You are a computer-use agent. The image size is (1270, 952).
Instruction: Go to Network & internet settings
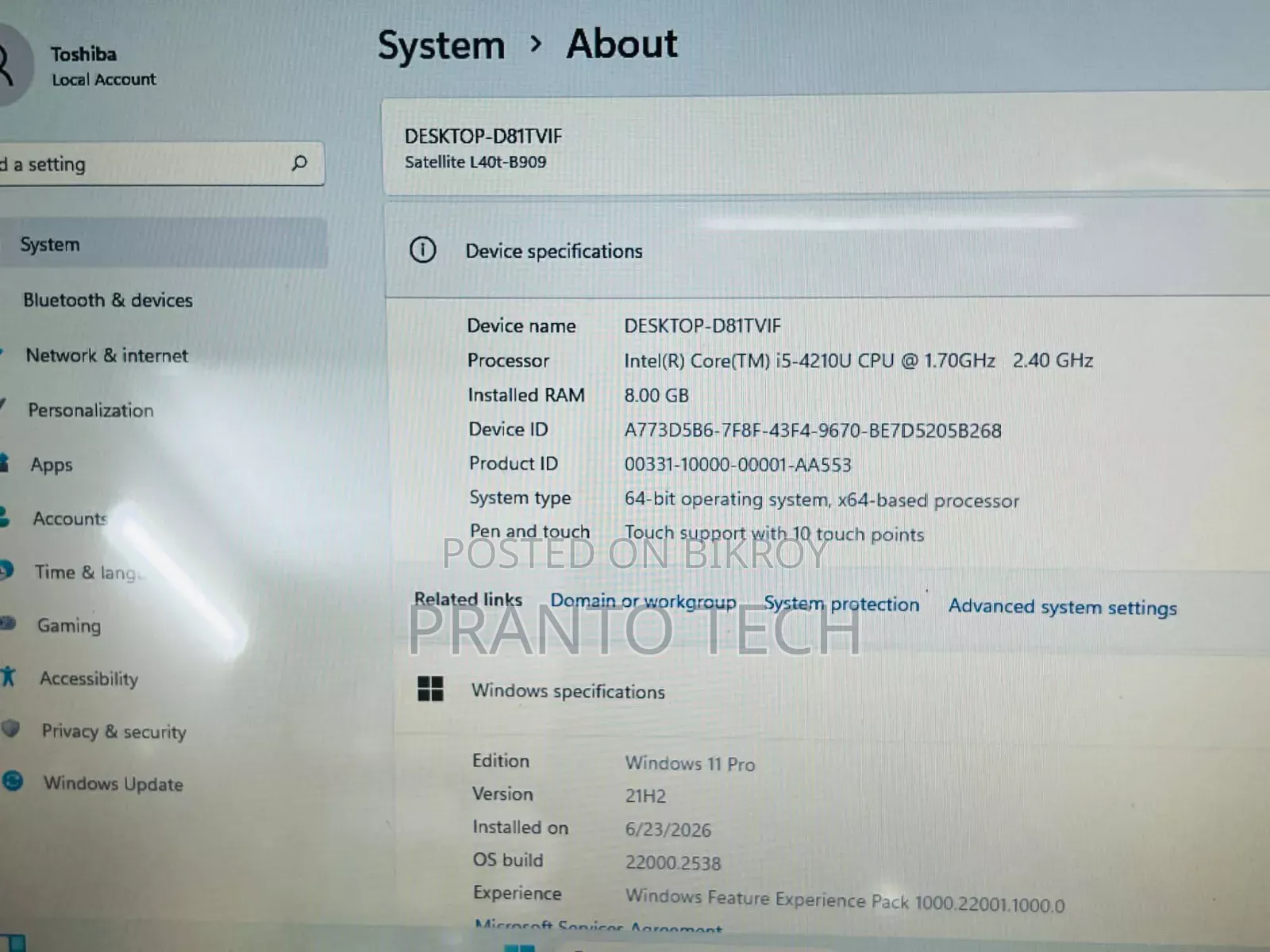tap(107, 355)
